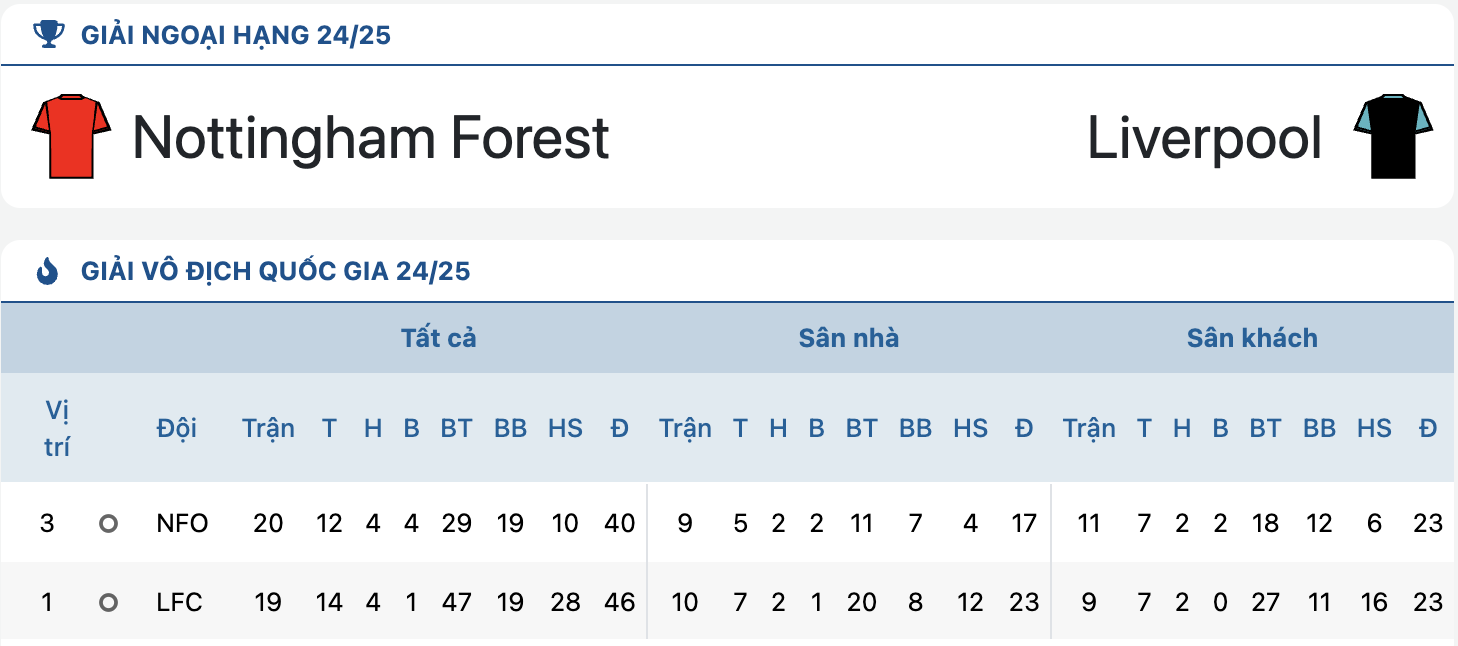Click the LFC team abbreviation in table

coord(180,602)
